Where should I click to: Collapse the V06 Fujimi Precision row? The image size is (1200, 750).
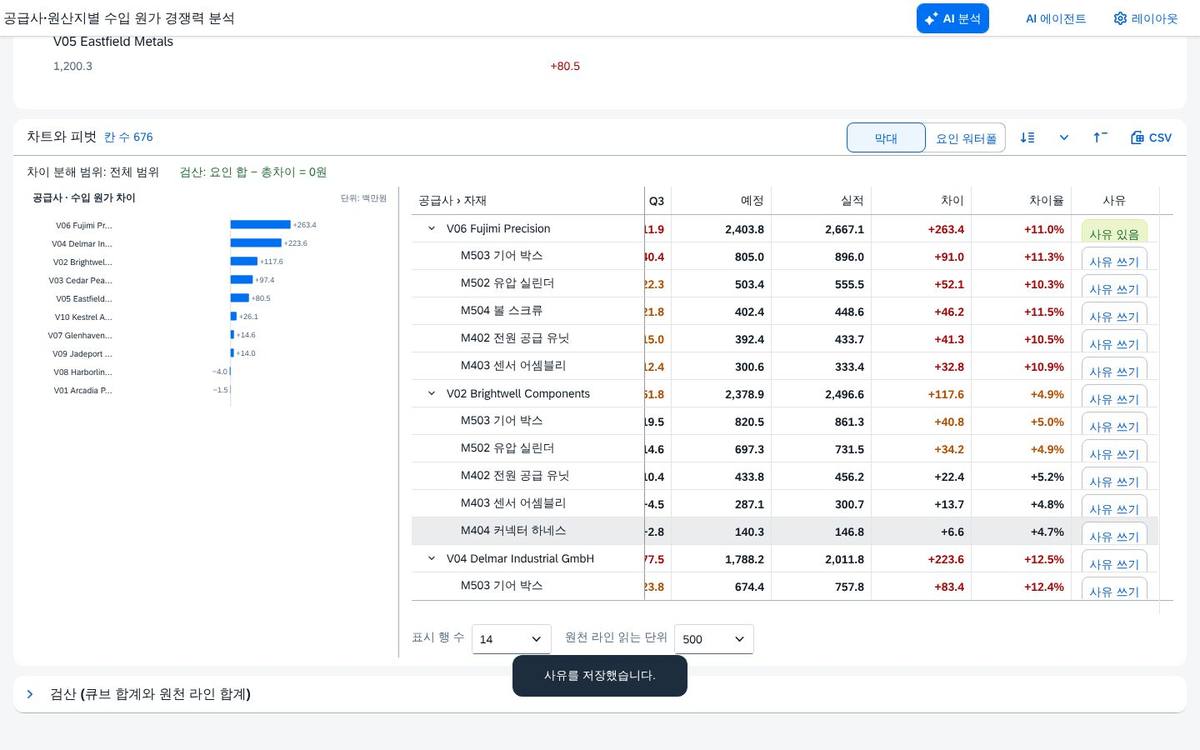pos(432,229)
